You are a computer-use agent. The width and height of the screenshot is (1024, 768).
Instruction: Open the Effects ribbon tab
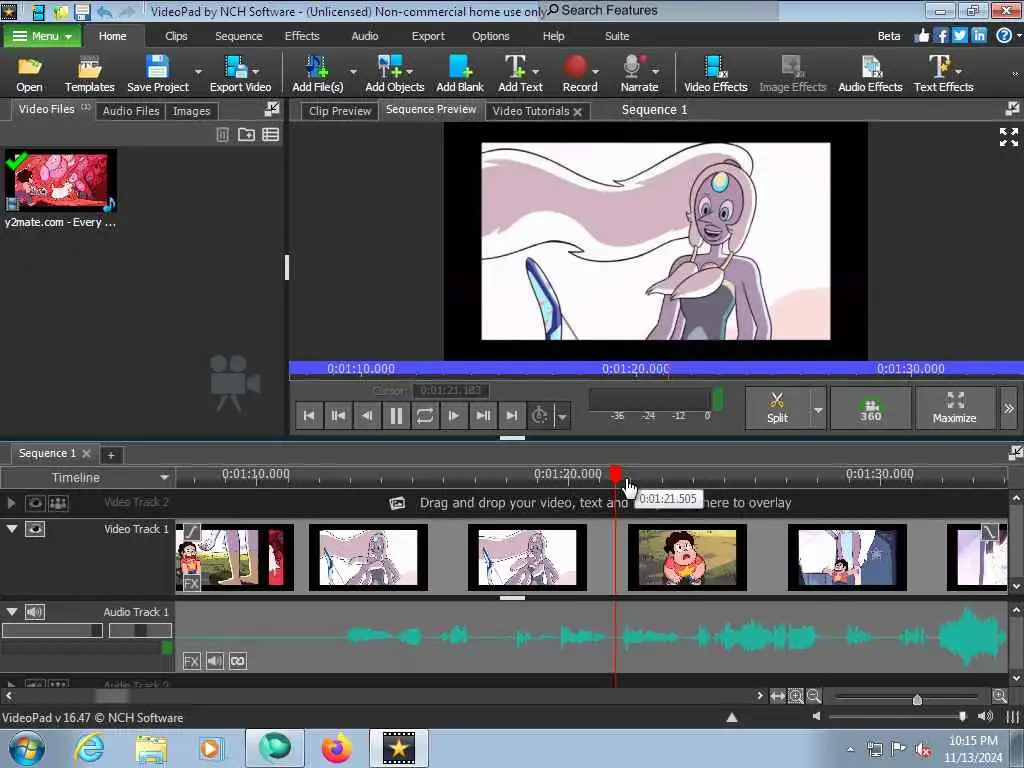(302, 36)
